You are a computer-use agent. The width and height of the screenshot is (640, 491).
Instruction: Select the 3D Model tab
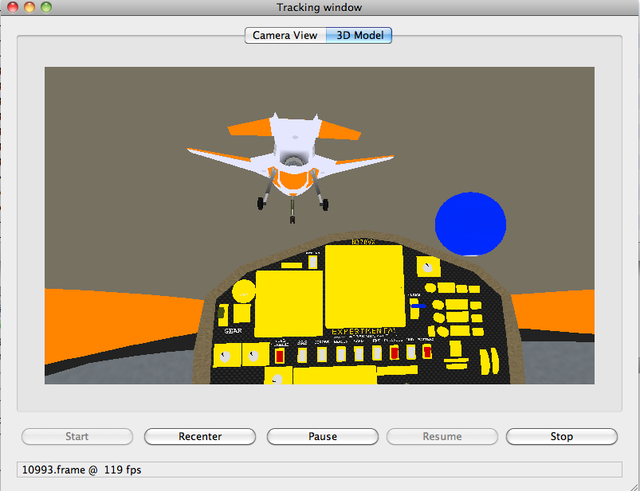360,35
